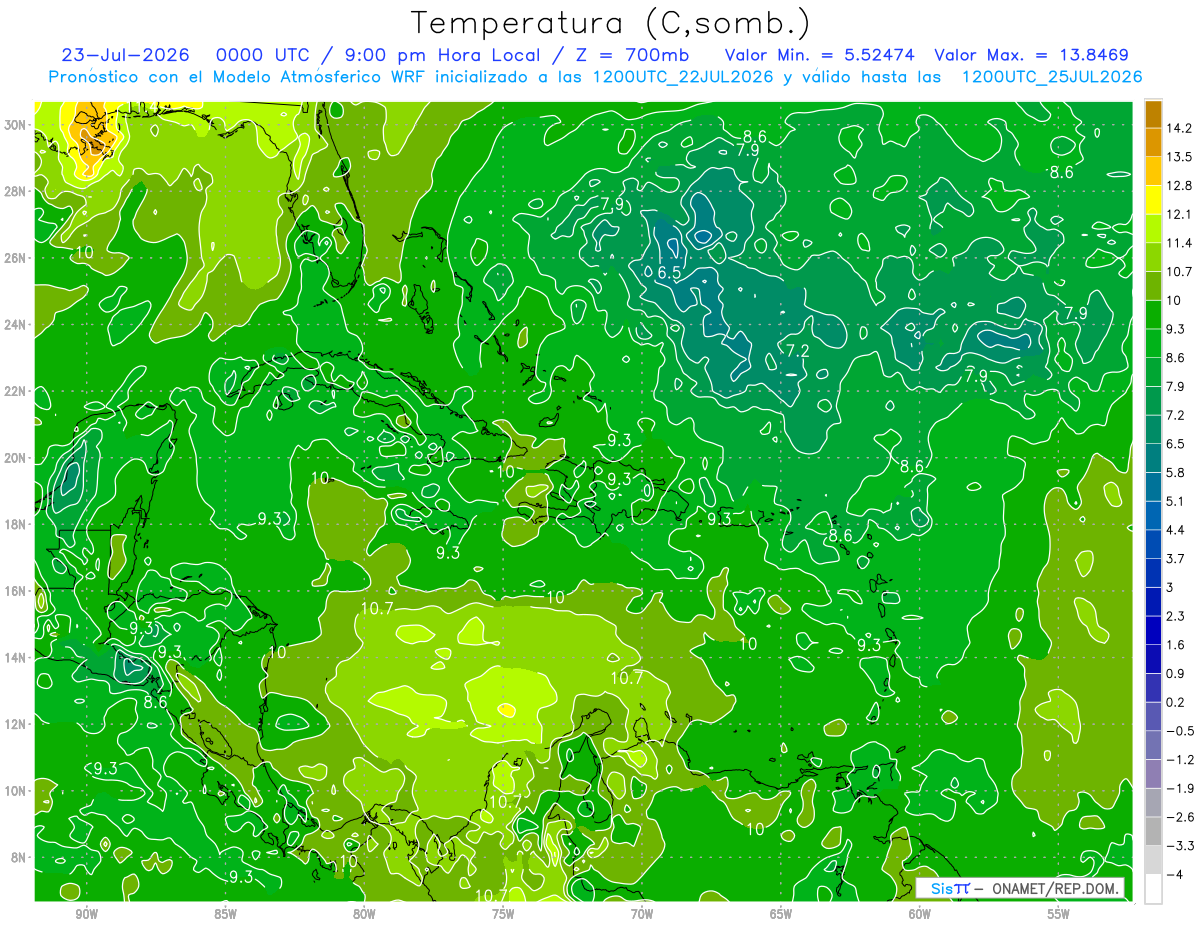Click the 5.8 colorbar label

coord(1176,472)
